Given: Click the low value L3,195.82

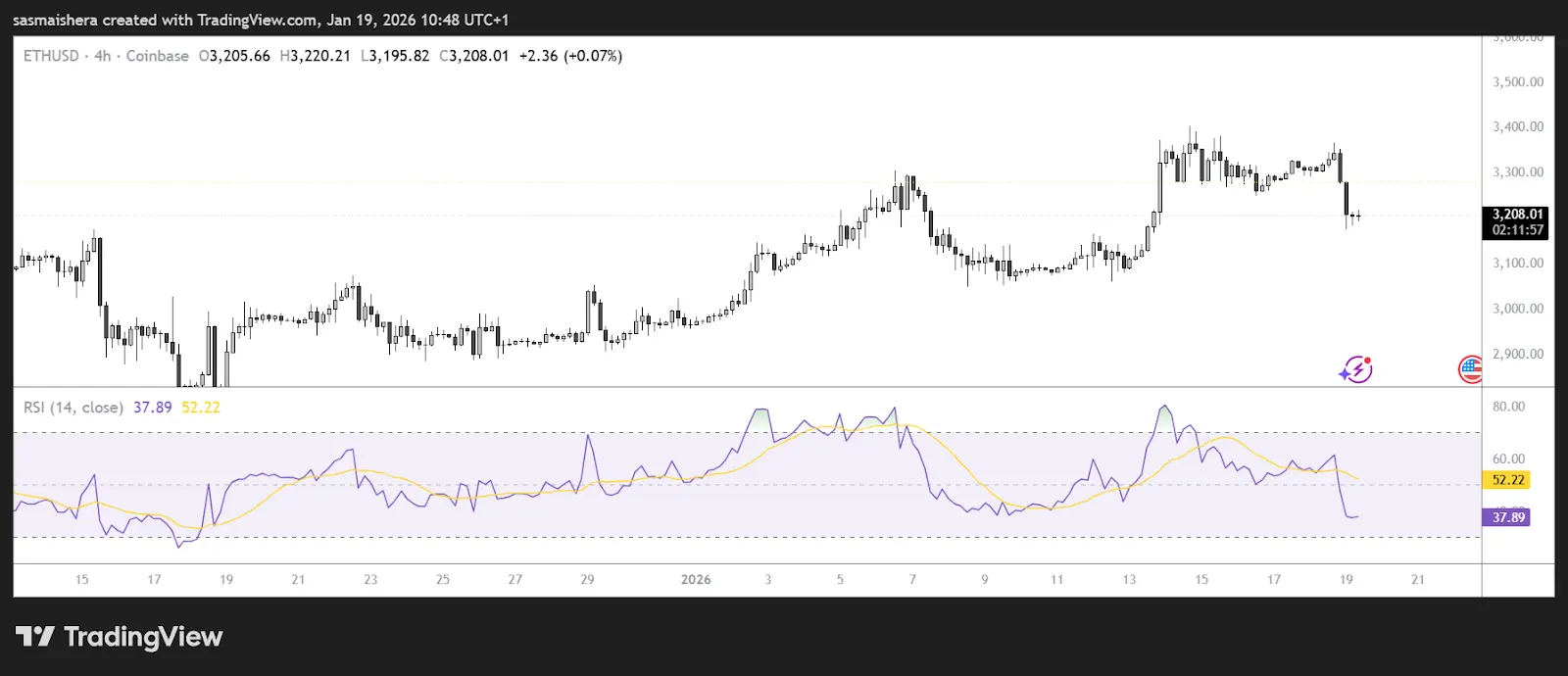Looking at the screenshot, I should (395, 56).
